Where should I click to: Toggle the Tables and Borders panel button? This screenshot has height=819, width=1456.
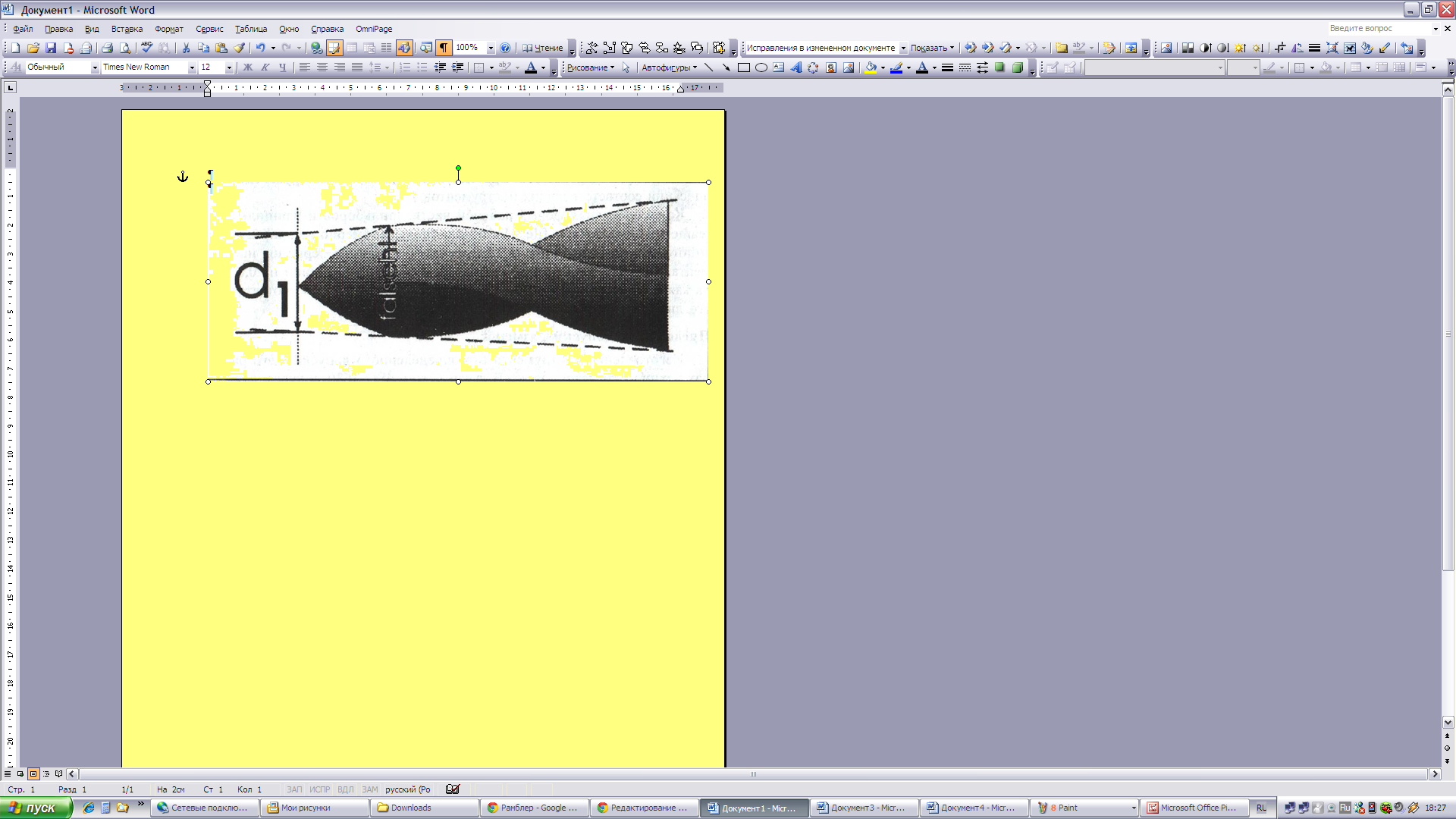click(334, 48)
